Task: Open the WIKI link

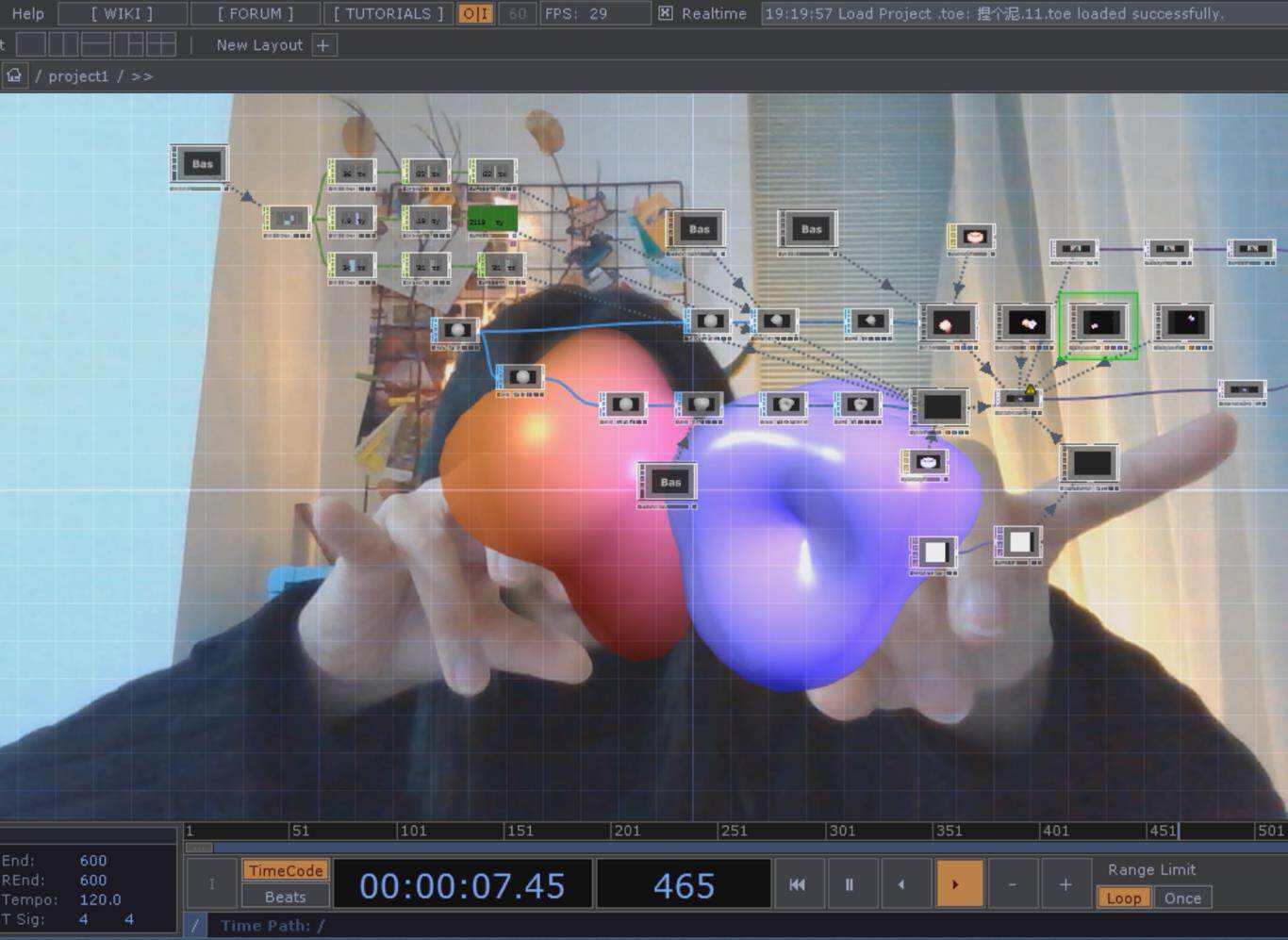Action: (122, 13)
